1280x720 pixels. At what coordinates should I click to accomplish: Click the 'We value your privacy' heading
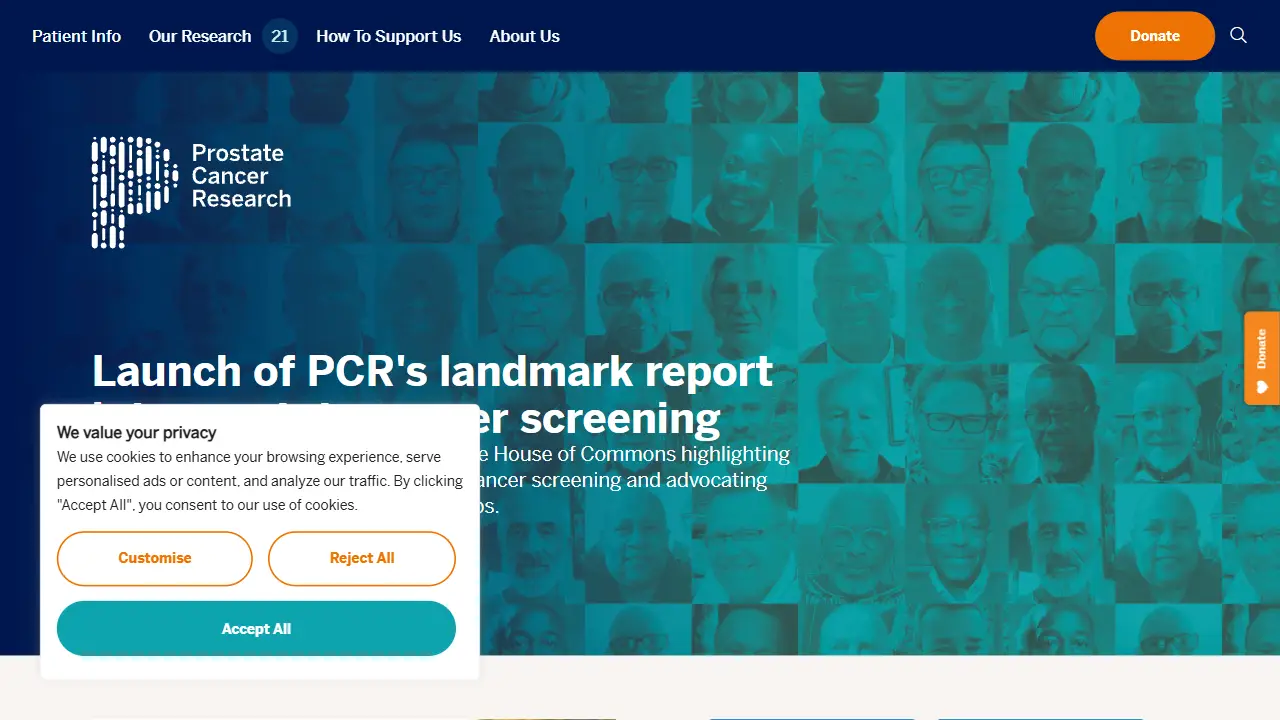coord(137,433)
